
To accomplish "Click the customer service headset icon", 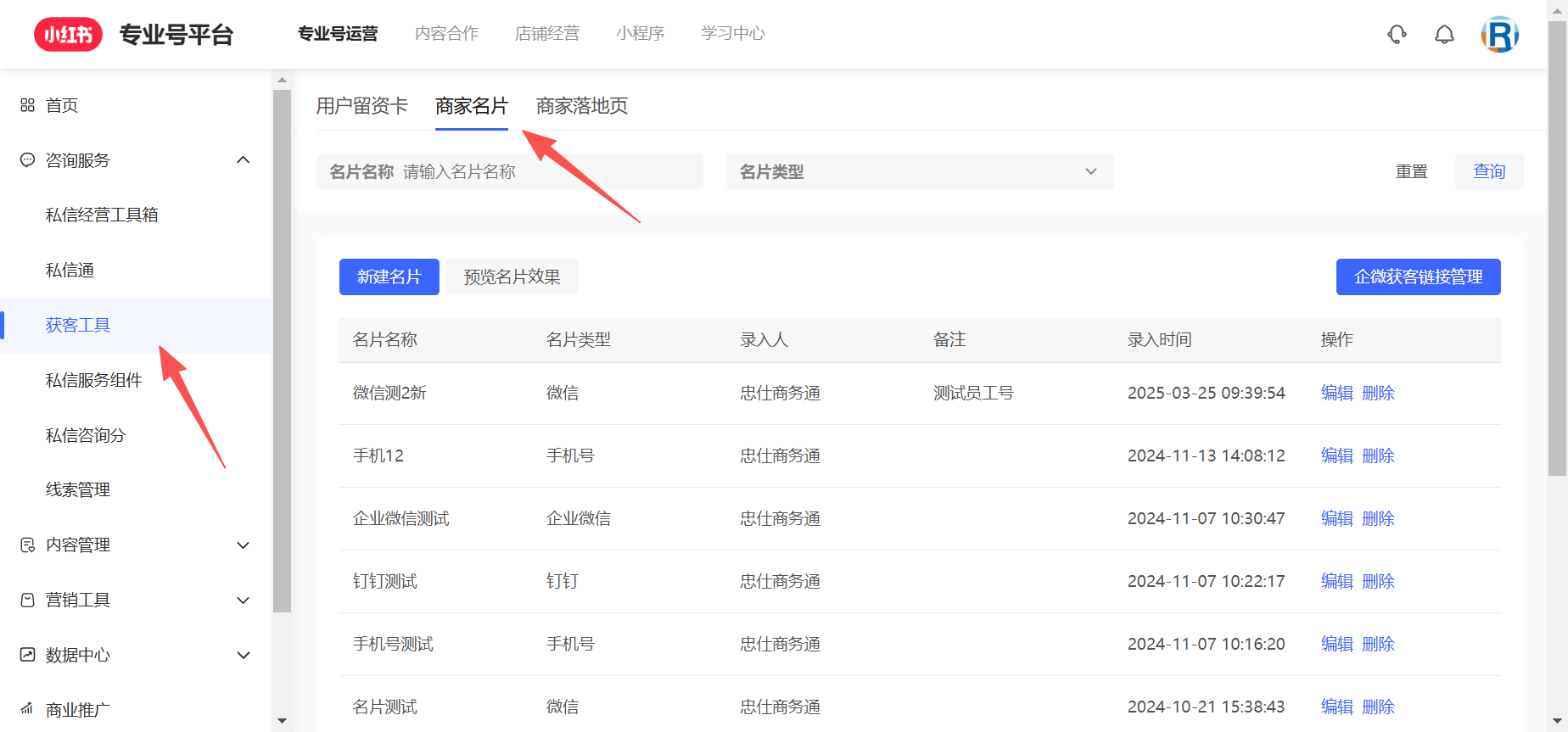I will [1397, 34].
